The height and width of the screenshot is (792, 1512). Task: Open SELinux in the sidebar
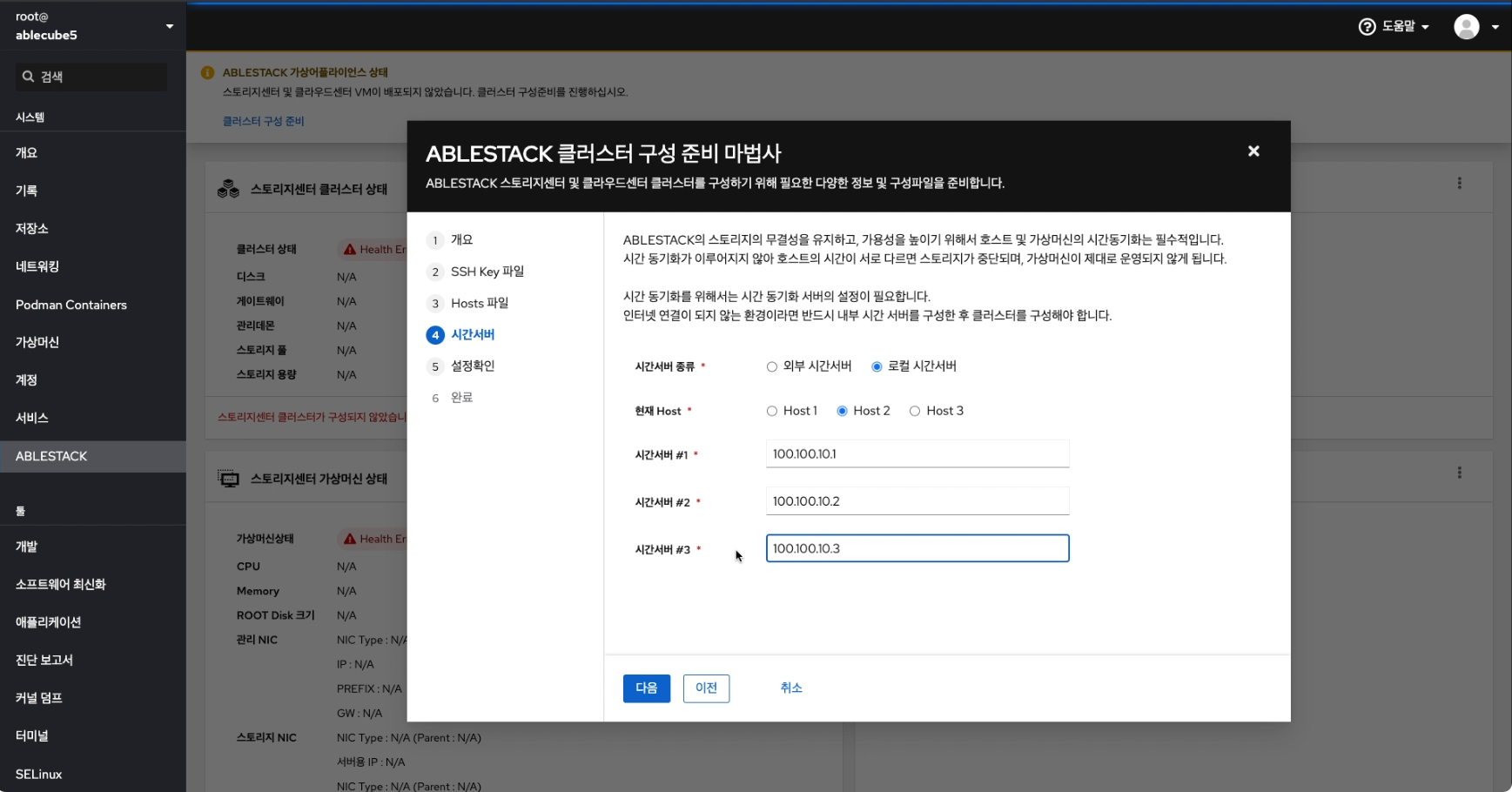[x=93, y=774]
